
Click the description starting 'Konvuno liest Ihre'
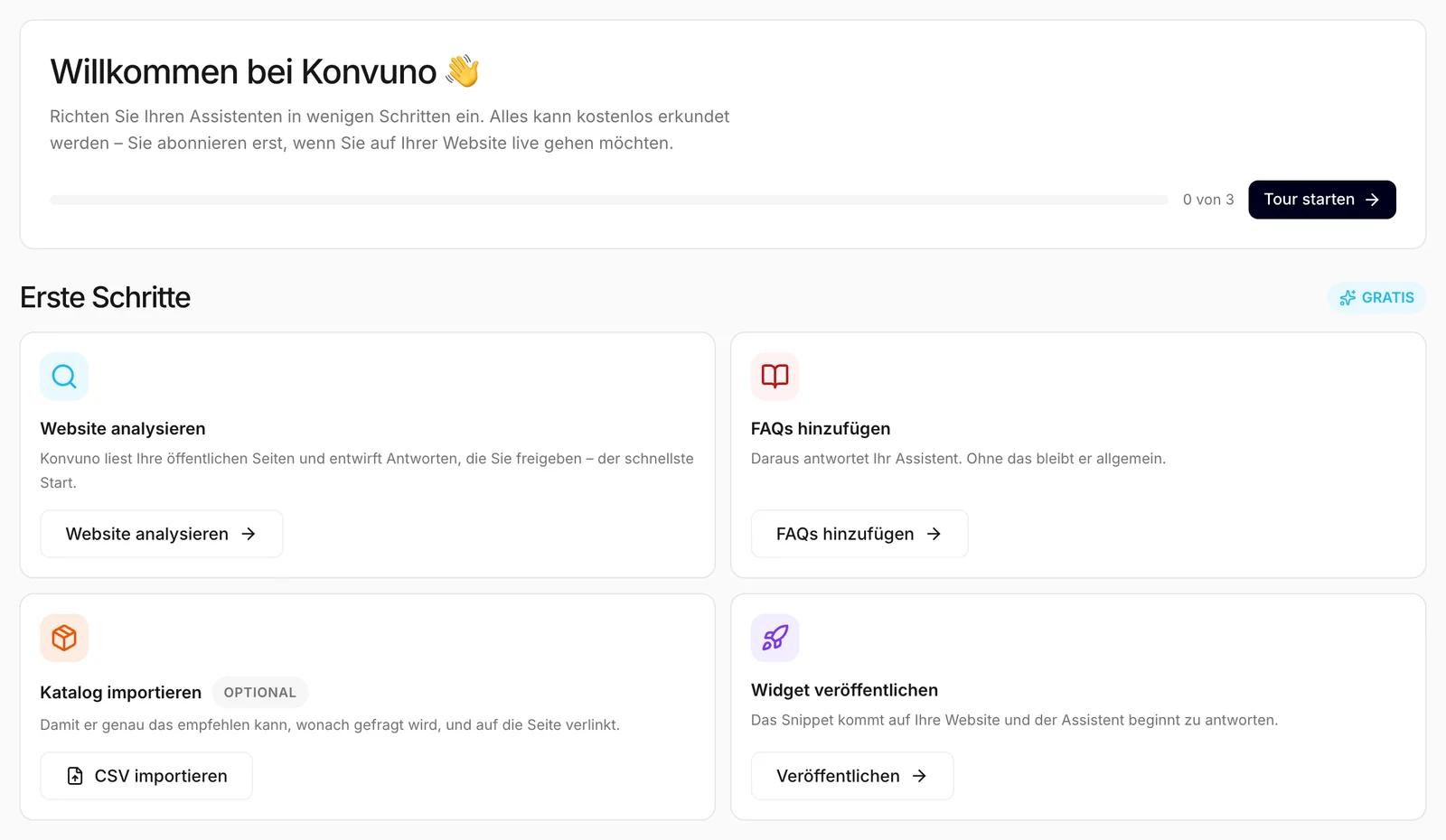367,471
